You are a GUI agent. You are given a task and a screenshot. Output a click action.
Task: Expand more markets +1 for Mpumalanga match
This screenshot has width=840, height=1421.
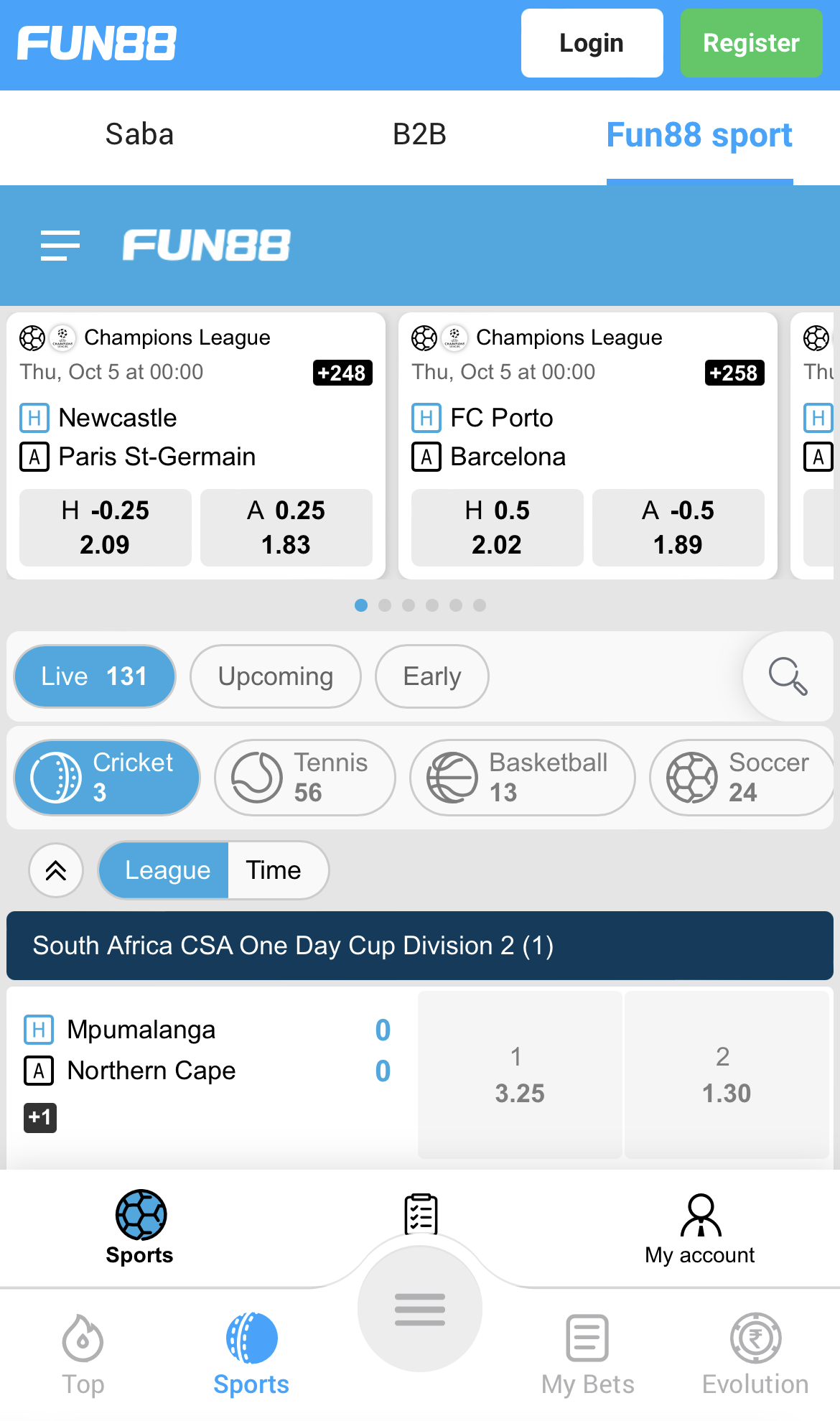40,1117
